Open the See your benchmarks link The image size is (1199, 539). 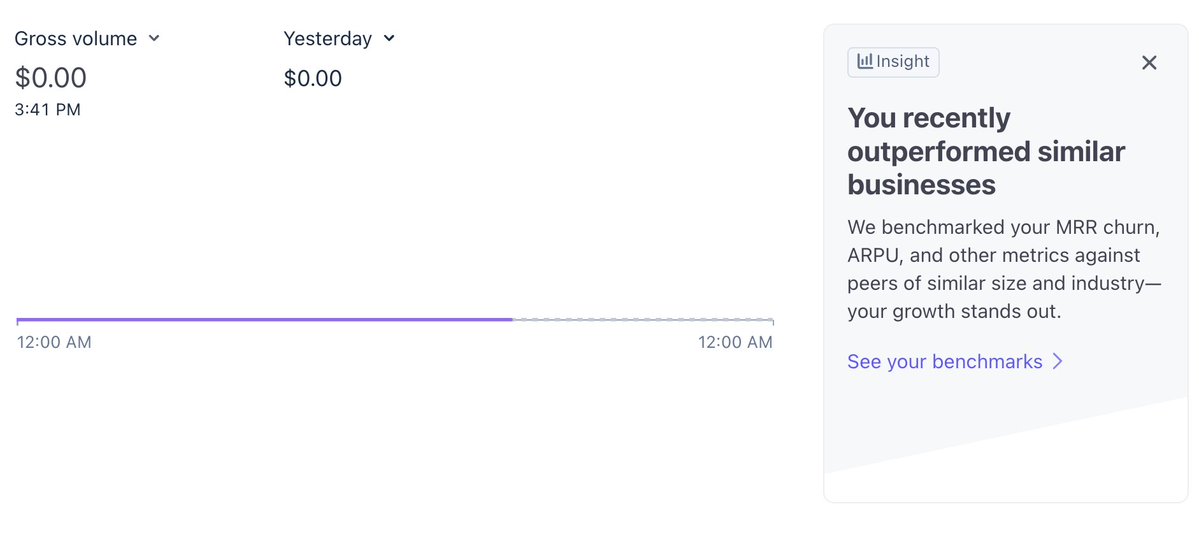[955, 362]
